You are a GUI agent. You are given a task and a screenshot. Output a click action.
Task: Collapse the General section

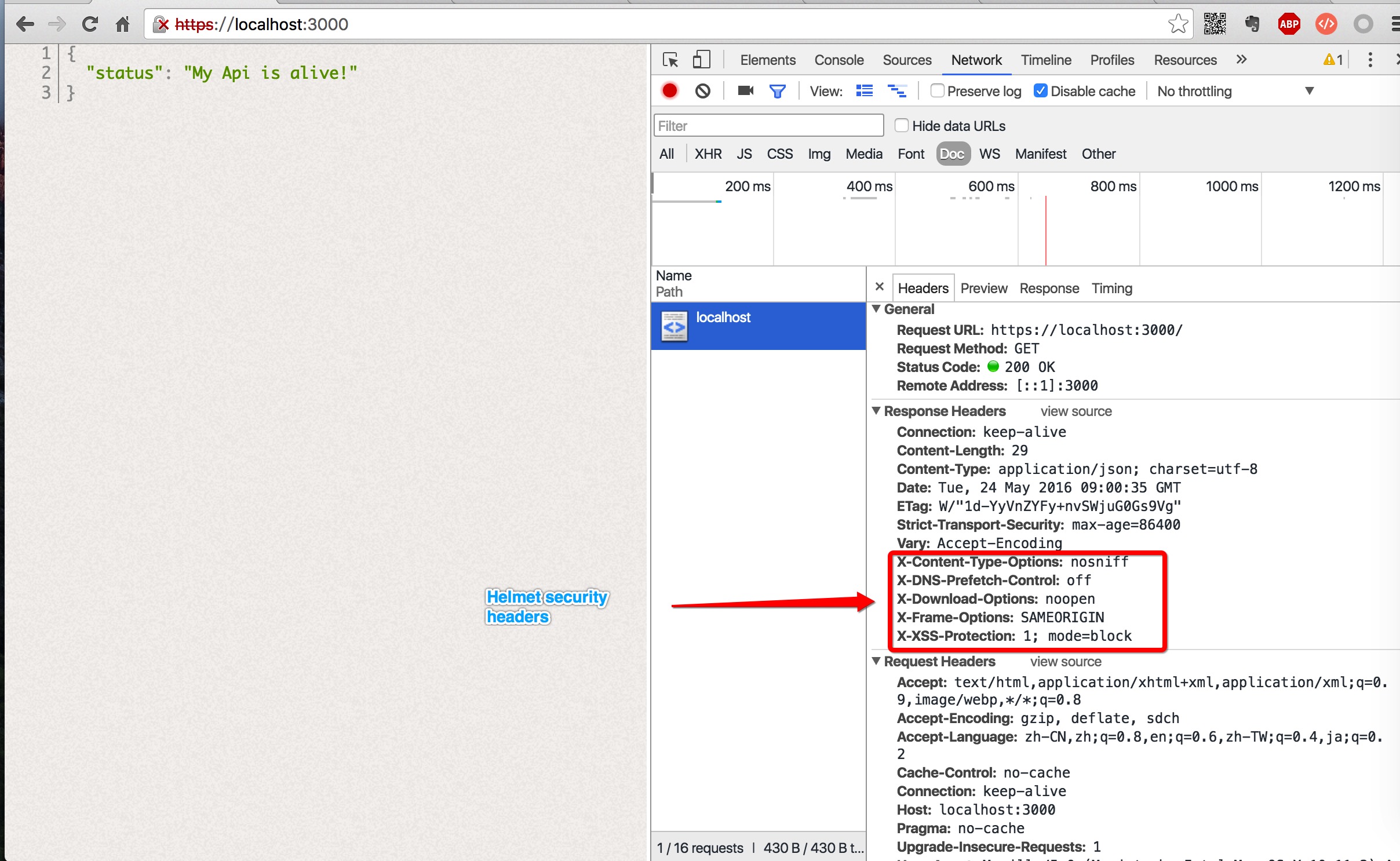coord(877,309)
